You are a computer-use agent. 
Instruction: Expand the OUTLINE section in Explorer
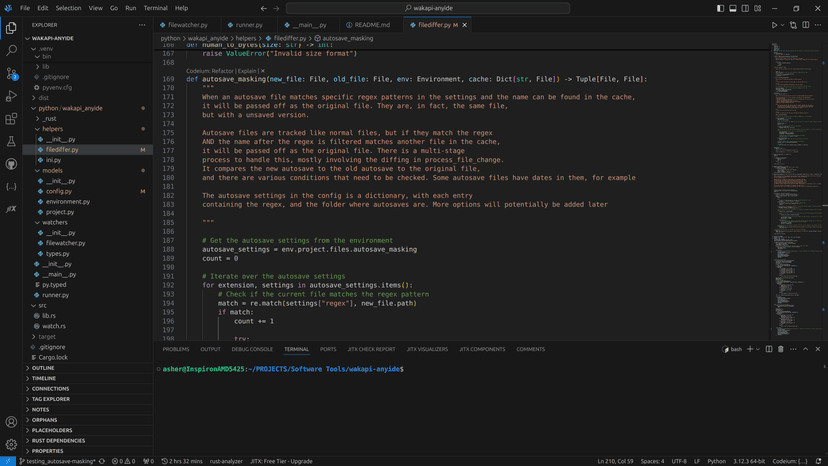point(43,368)
